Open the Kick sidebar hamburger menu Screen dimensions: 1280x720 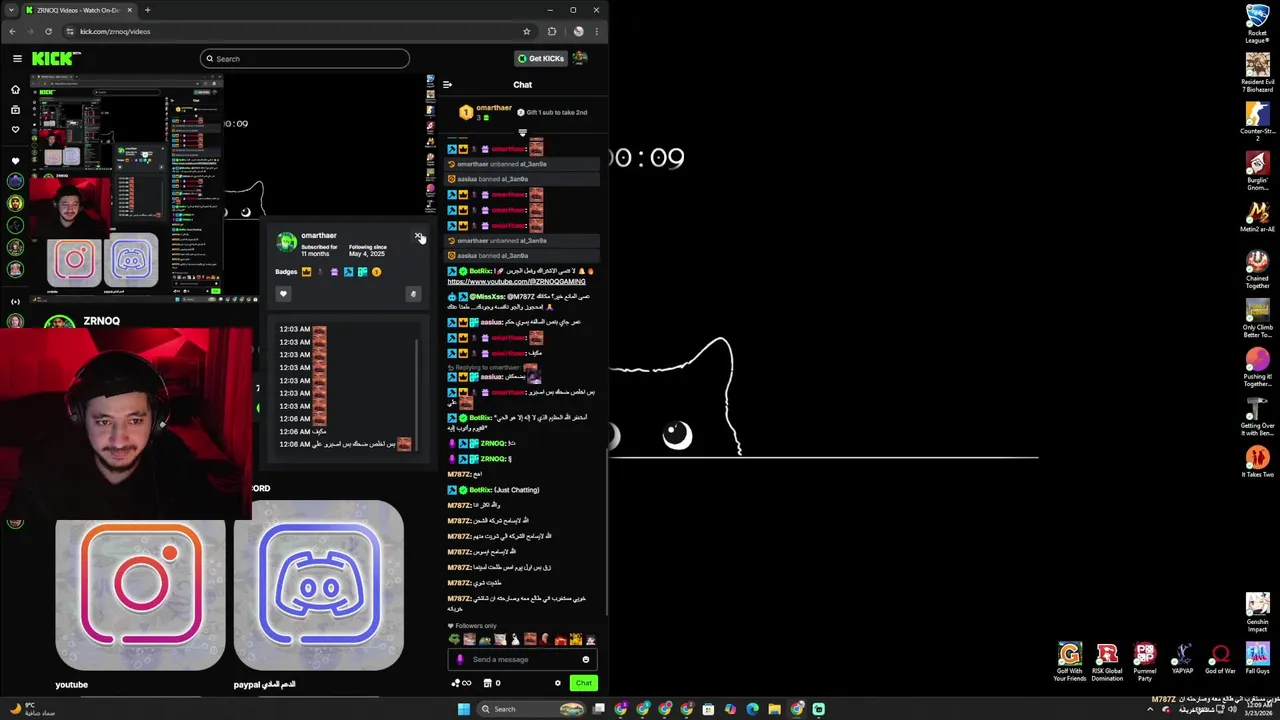pos(17,59)
